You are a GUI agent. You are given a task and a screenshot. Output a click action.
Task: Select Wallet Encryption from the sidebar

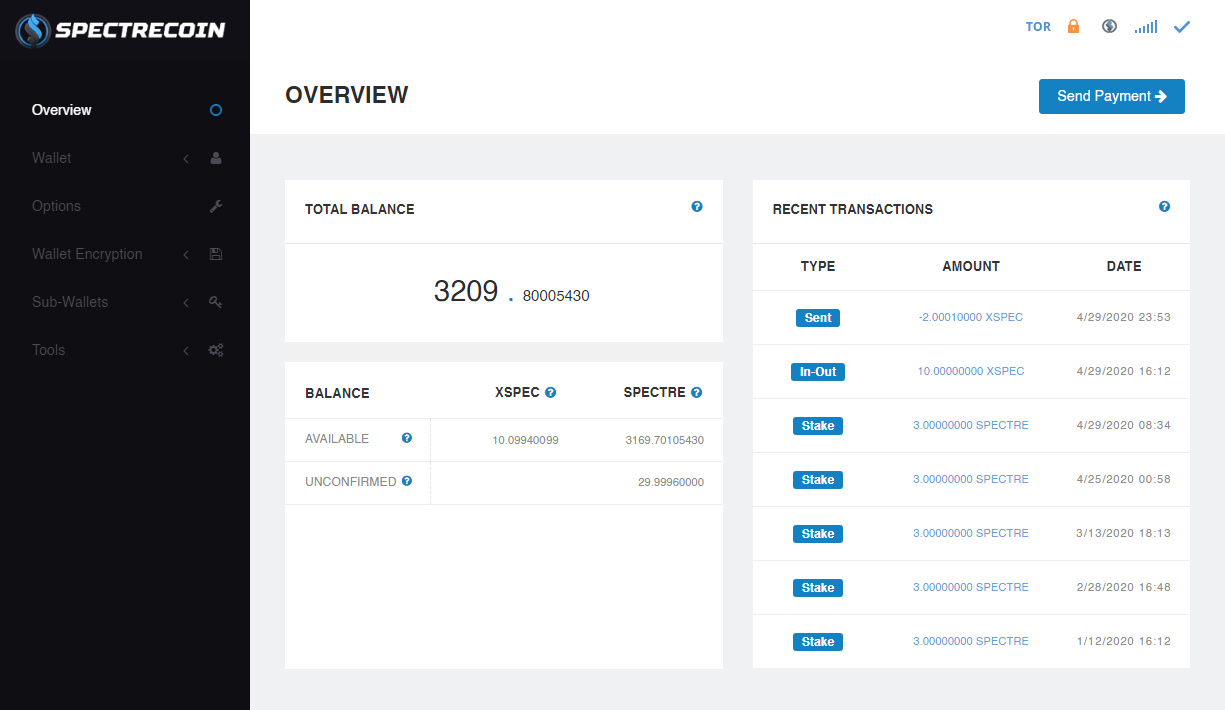coord(87,254)
